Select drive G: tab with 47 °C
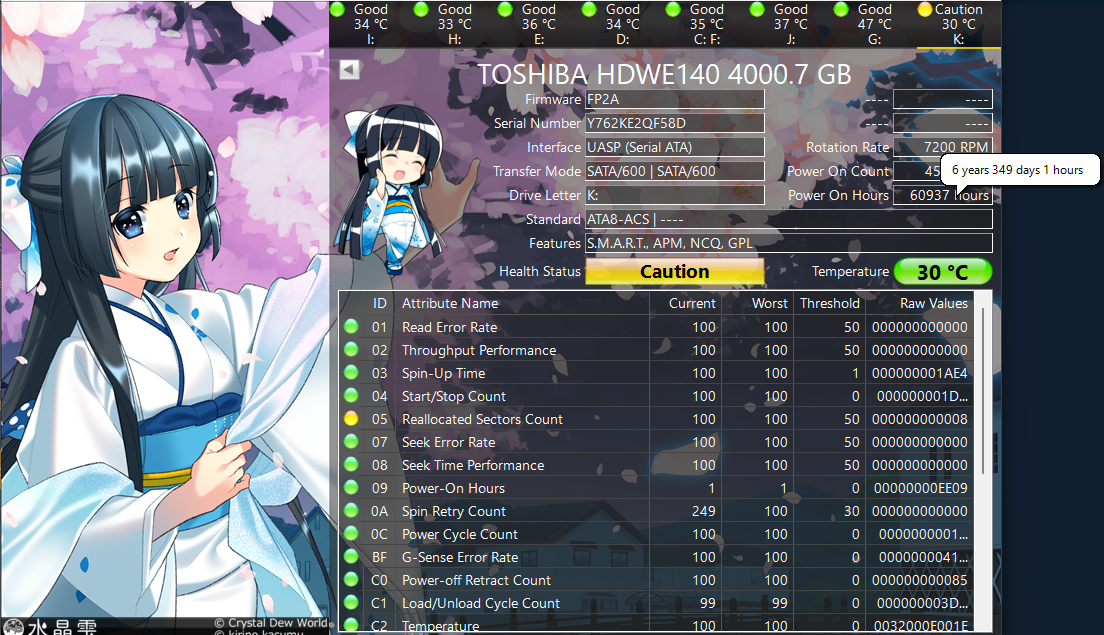Viewport: 1104px width, 635px height. (874, 24)
